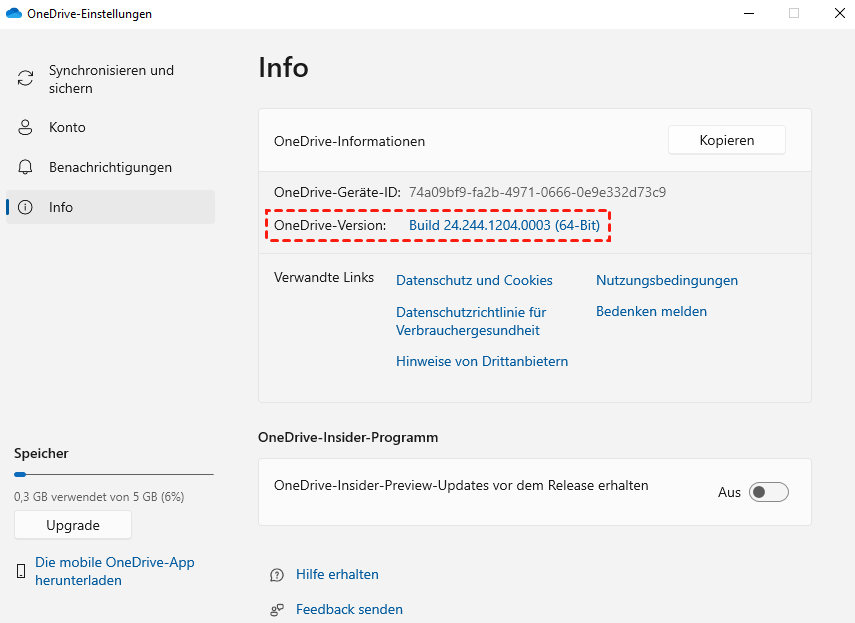Viewport: 855px width, 623px height.
Task: Click the Speicher usage progress bar
Action: pyautogui.click(x=113, y=474)
